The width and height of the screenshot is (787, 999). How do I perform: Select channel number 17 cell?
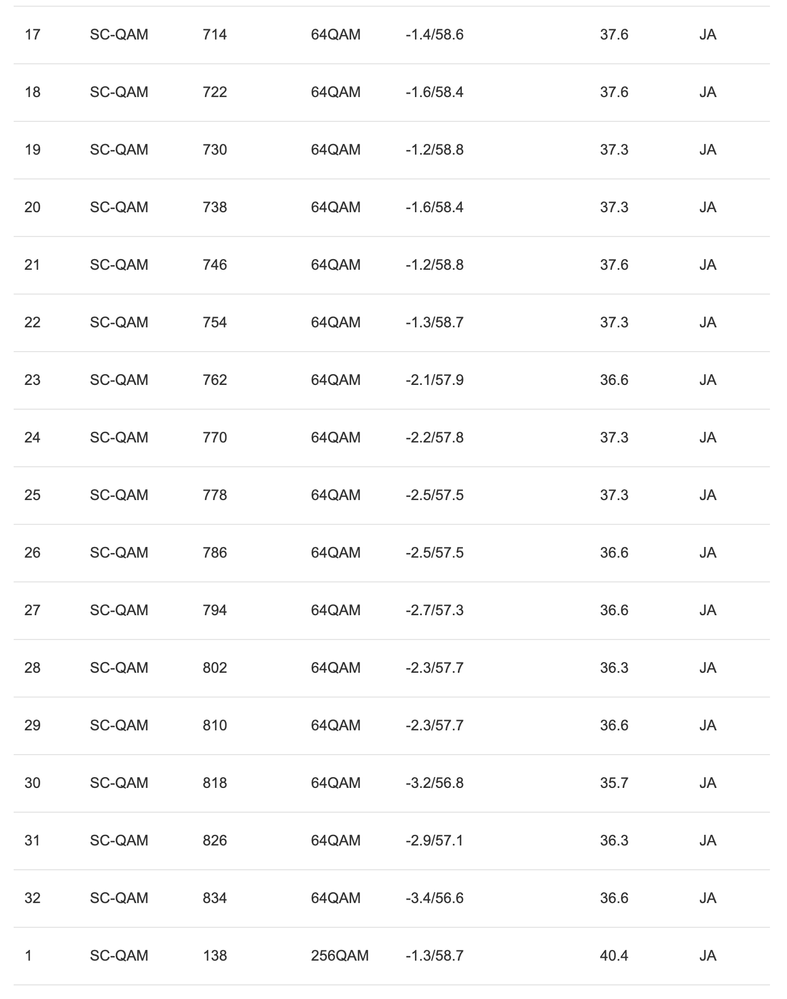pos(32,35)
